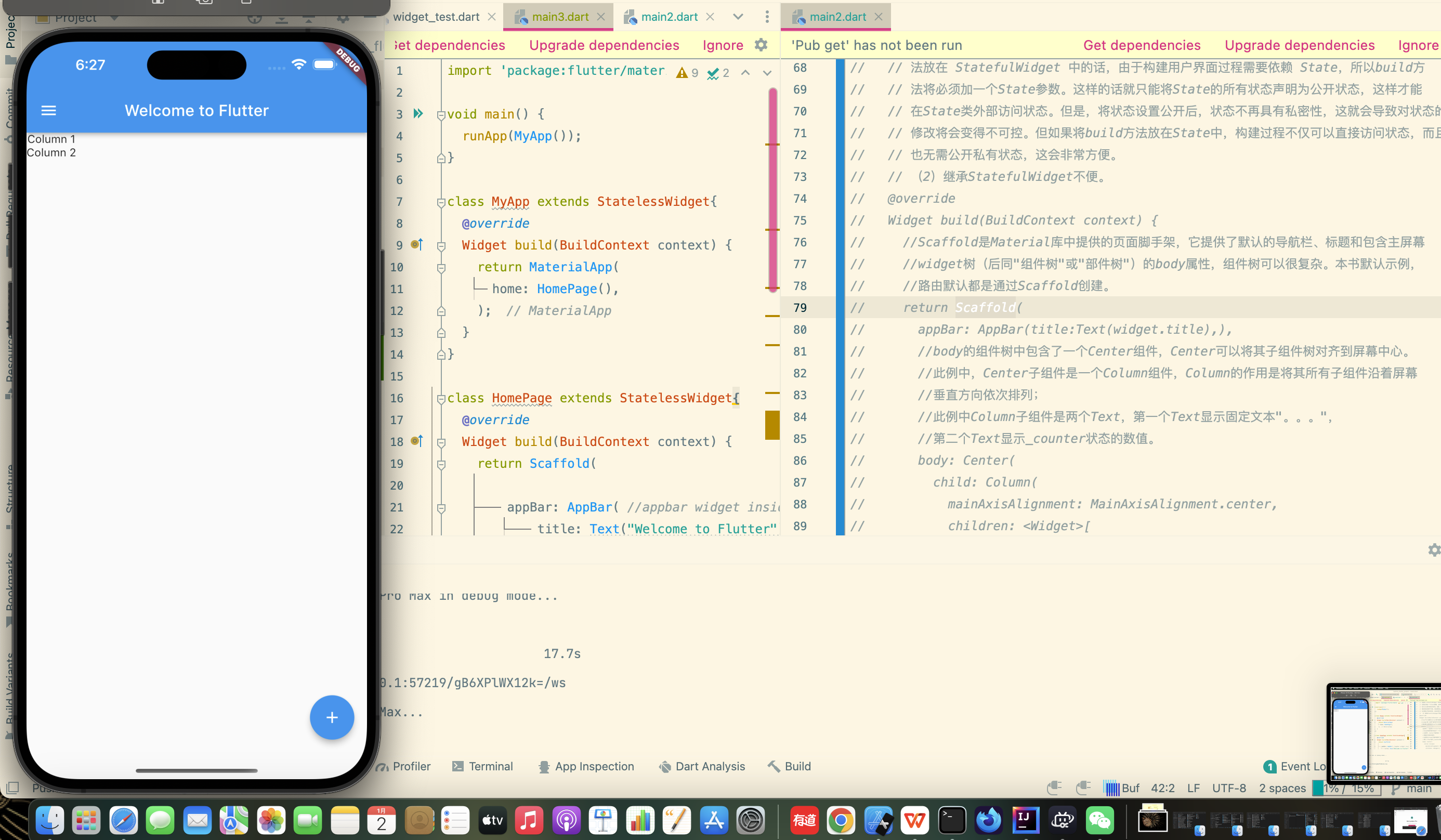Launch IntelliJ IDEA from the dock
Viewport: 1441px width, 840px height.
pos(1025,821)
